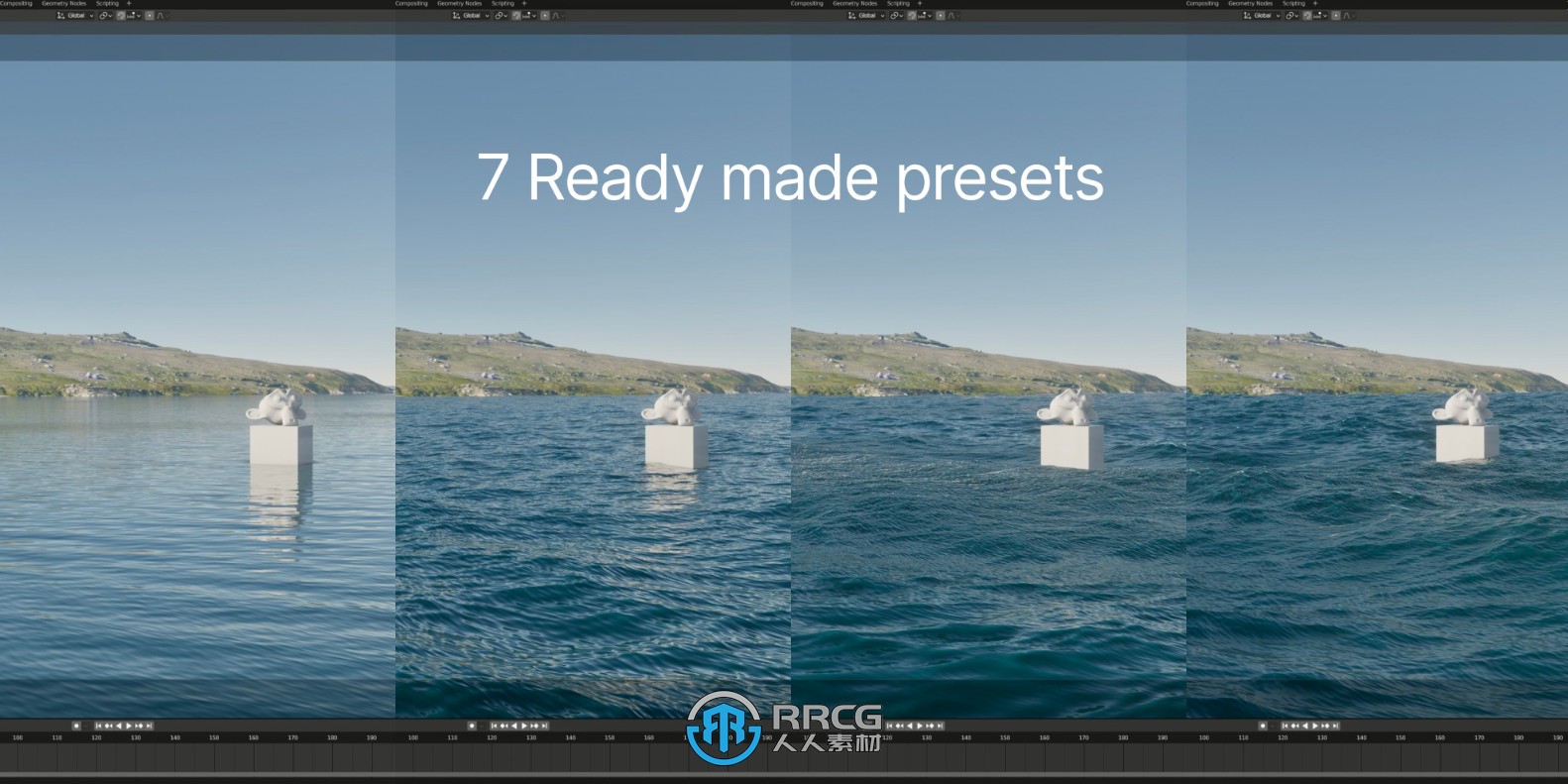Switch to Scripting tab in leftmost panel

click(107, 3)
